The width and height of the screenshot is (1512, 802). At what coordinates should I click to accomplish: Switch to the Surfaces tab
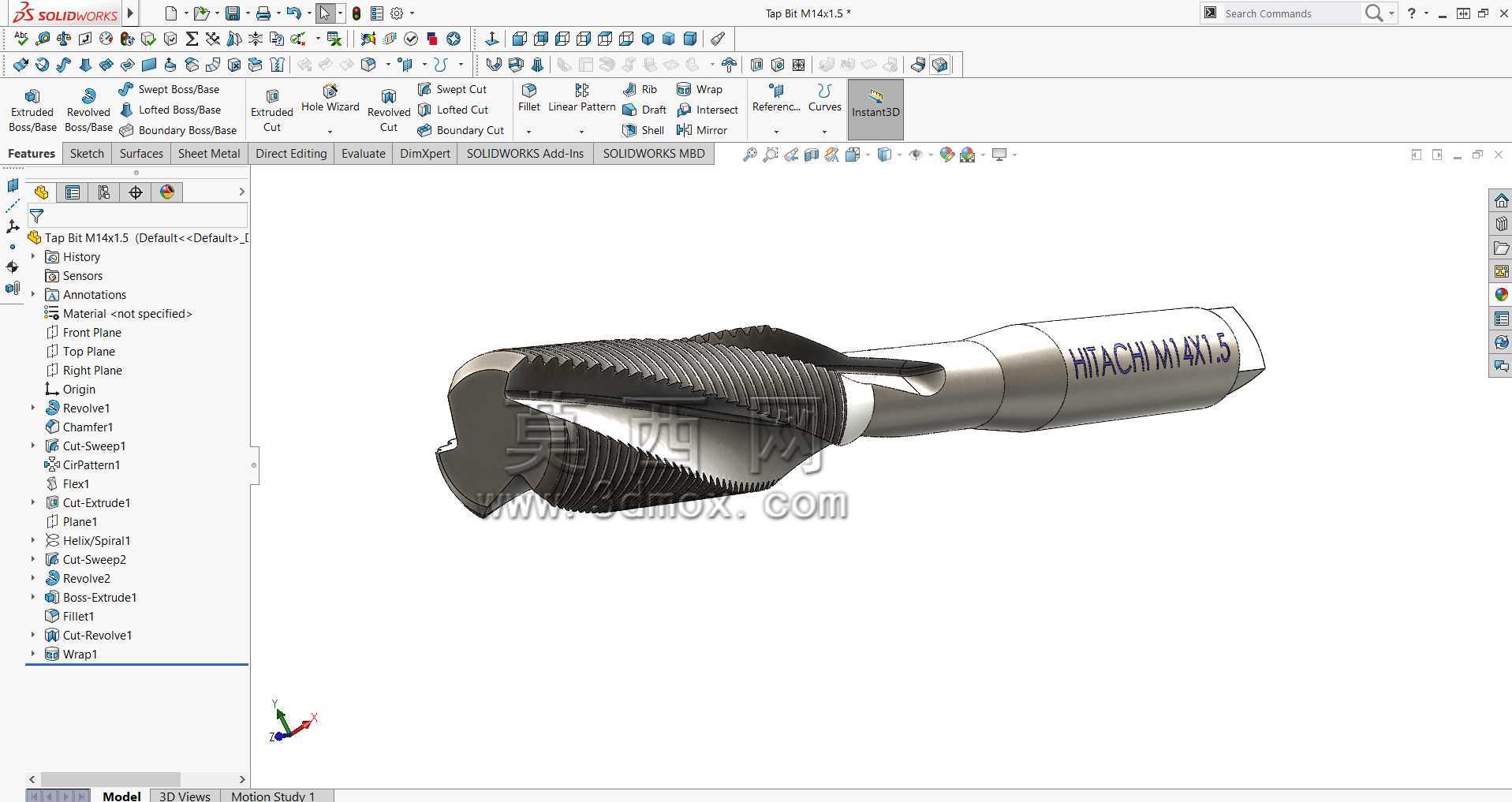pos(141,154)
